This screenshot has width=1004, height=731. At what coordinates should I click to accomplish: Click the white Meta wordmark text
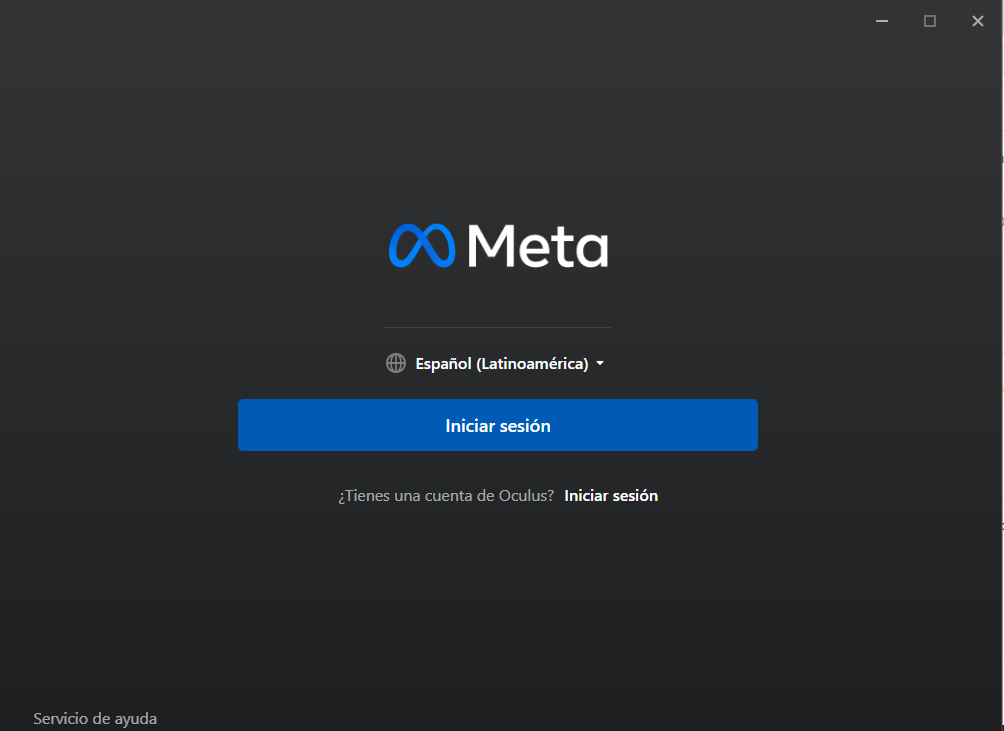pos(538,245)
